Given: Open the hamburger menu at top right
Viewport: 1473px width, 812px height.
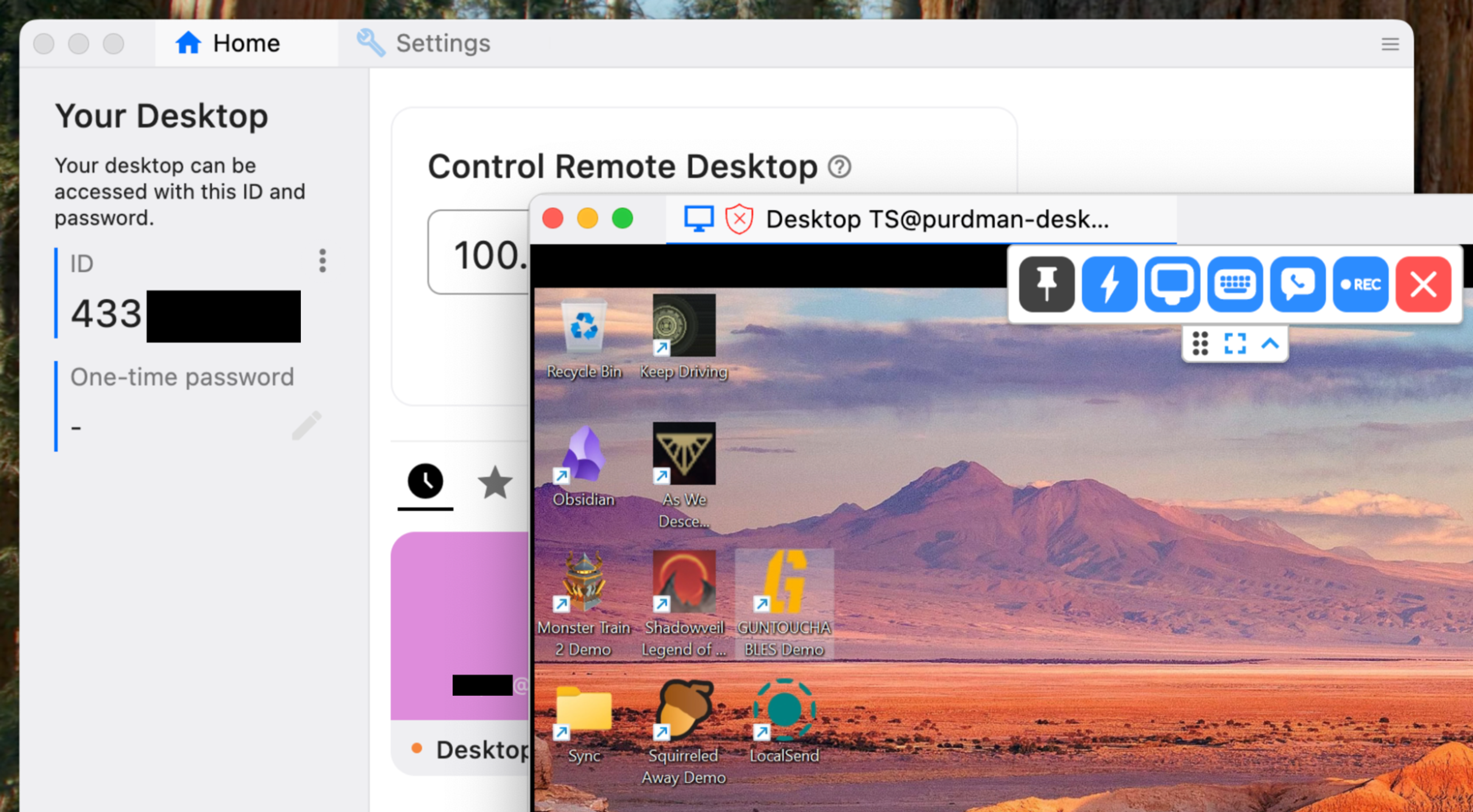Looking at the screenshot, I should tap(1390, 44).
